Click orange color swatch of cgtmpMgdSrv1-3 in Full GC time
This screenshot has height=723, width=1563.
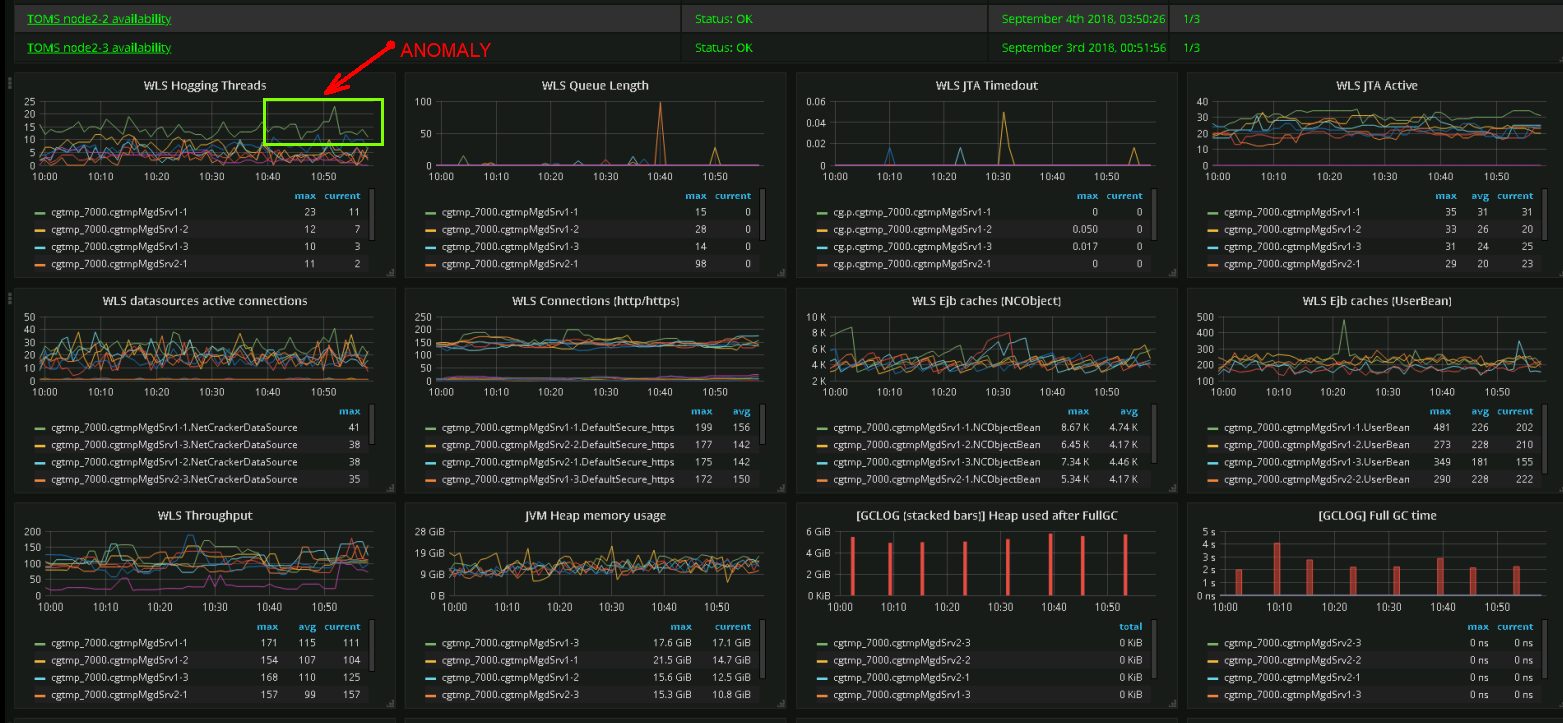pos(1213,694)
